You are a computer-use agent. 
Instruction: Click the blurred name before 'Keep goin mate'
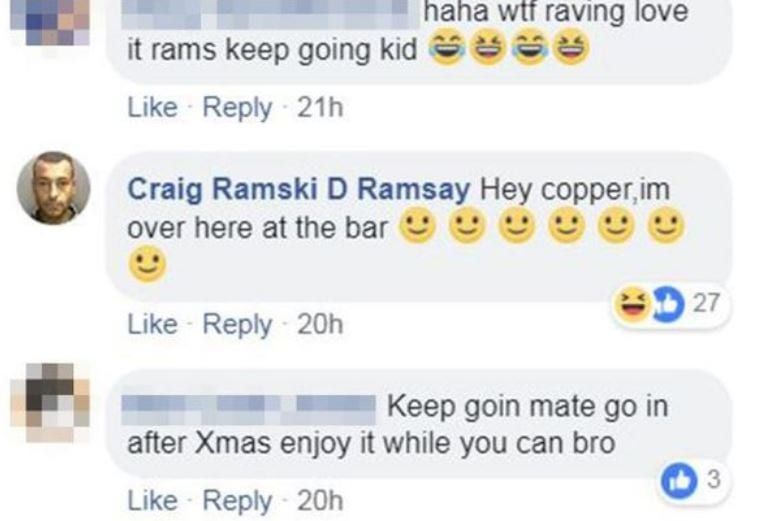click(x=248, y=410)
